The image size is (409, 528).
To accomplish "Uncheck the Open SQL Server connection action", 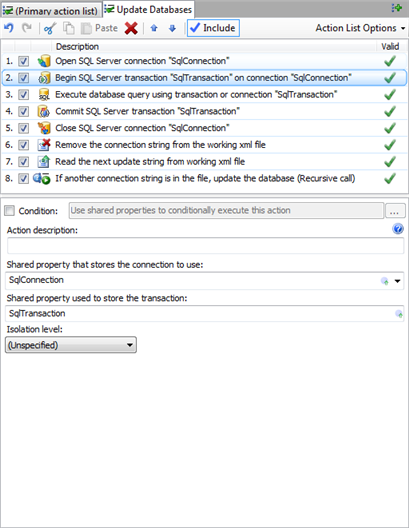I will pos(23,61).
